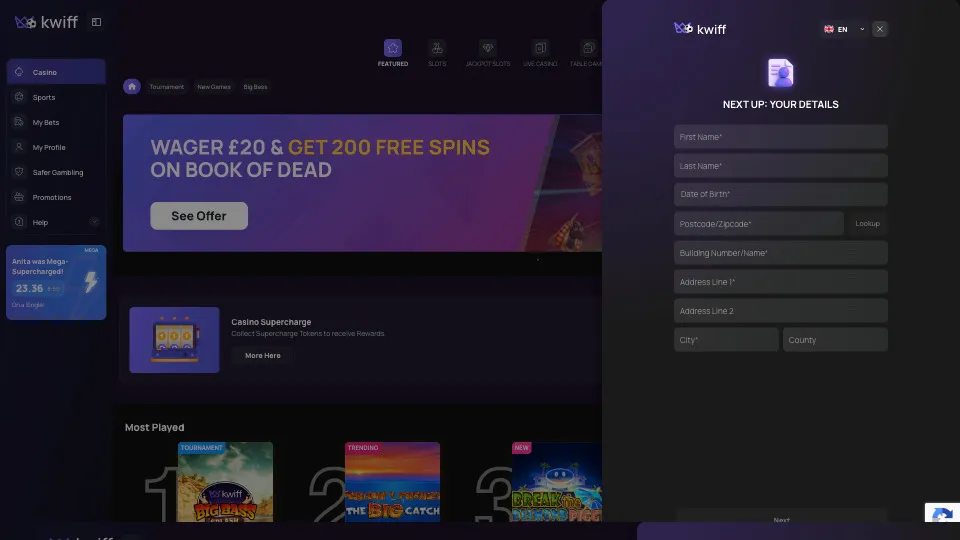Open the Big Bass Splash tournament game
Viewport: 960px width, 540px height.
225,482
